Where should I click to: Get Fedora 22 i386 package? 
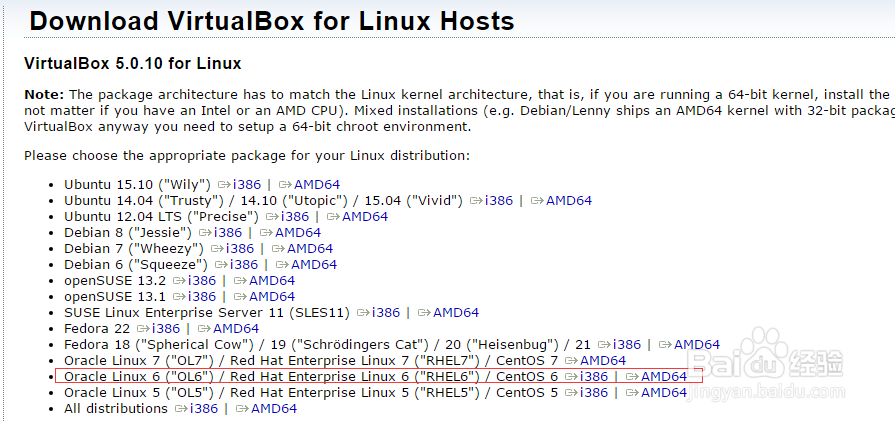pos(166,328)
